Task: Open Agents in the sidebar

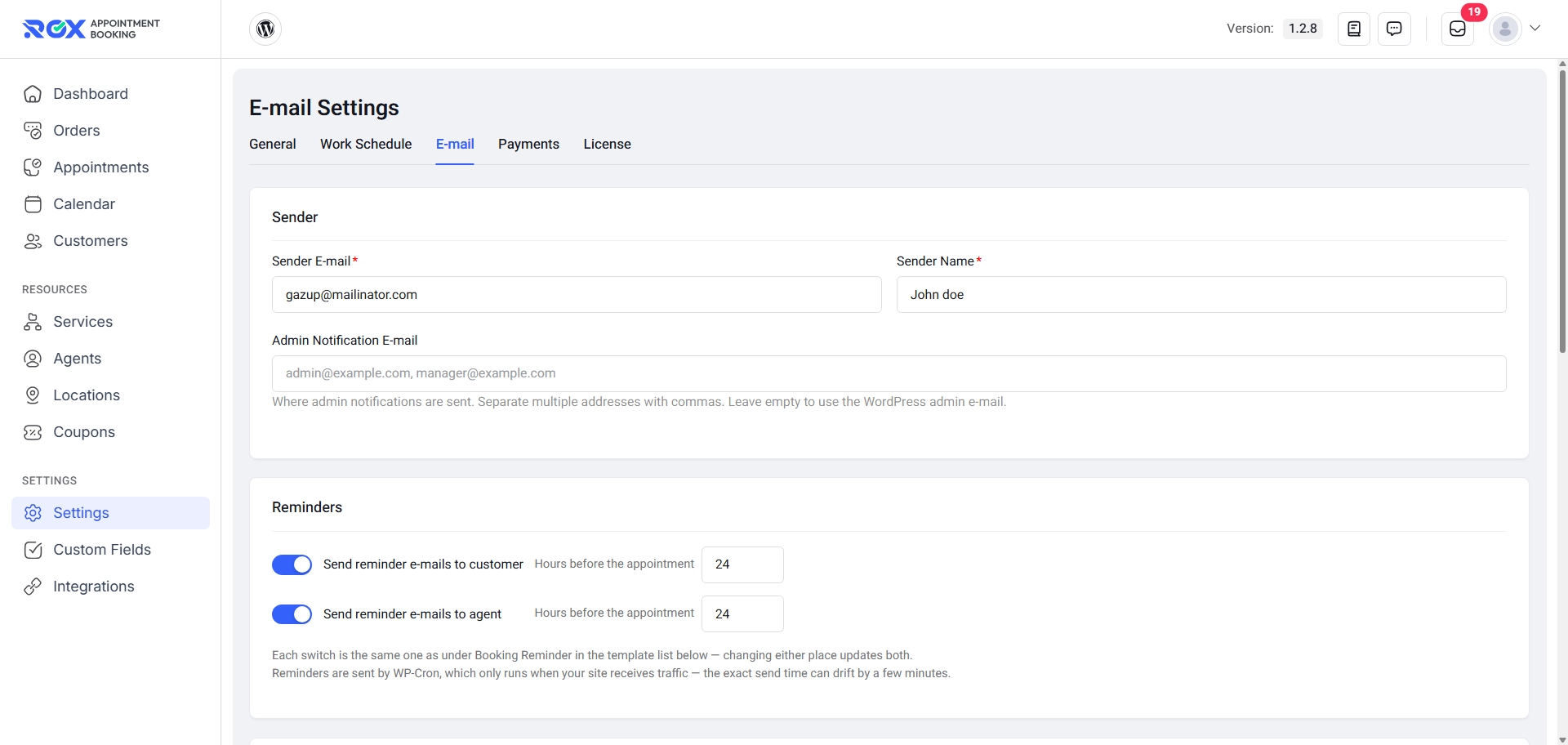Action: tap(110, 359)
